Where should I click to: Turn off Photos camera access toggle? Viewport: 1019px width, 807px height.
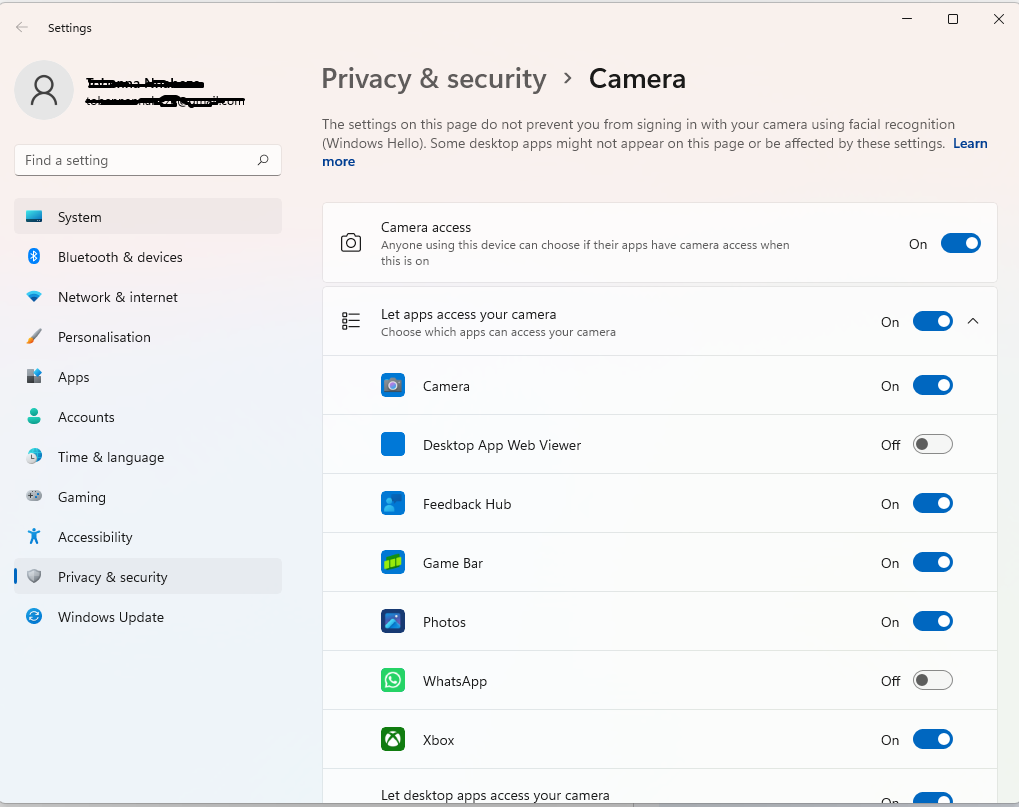point(932,622)
